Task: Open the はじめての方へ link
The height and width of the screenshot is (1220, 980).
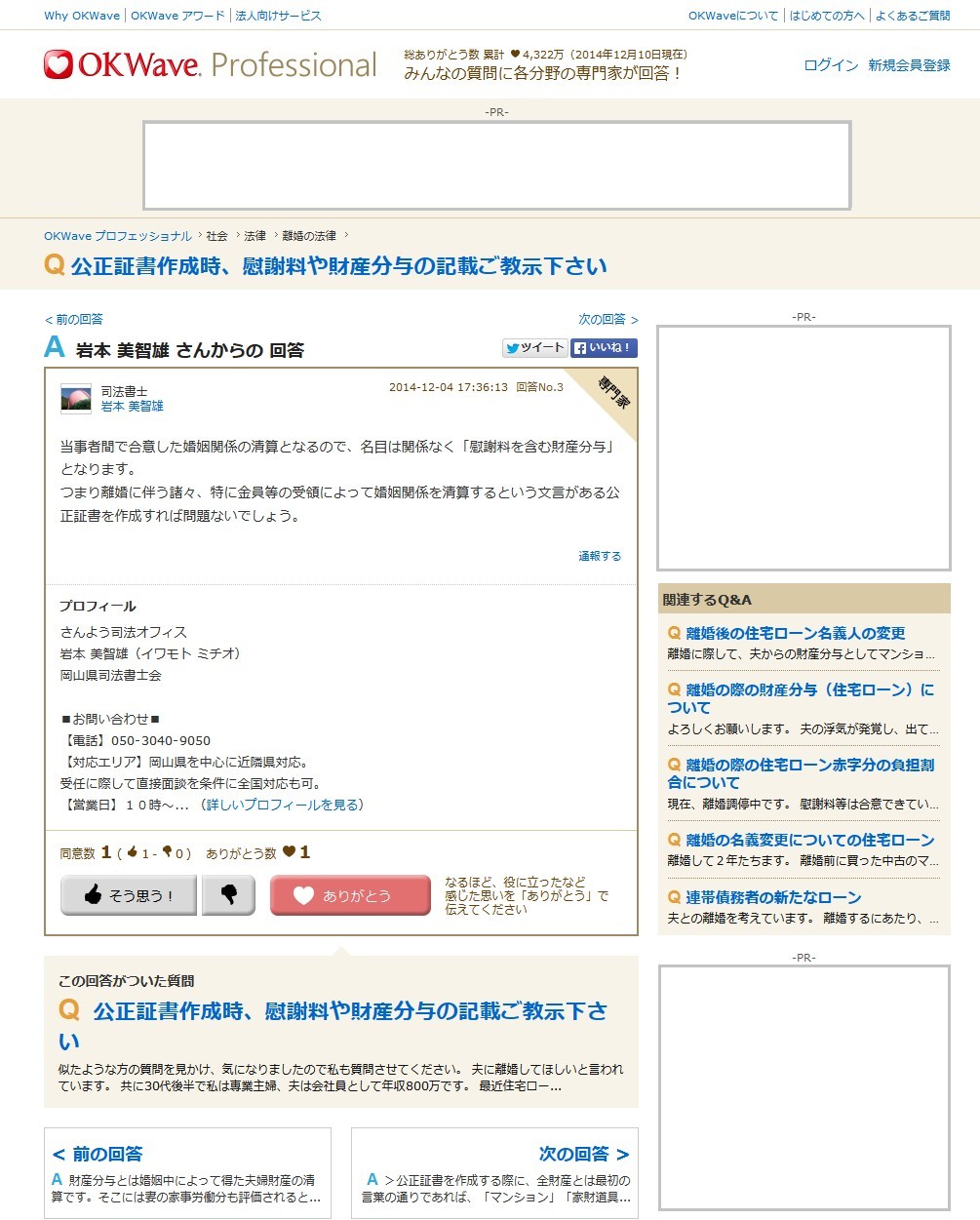Action: click(x=827, y=16)
